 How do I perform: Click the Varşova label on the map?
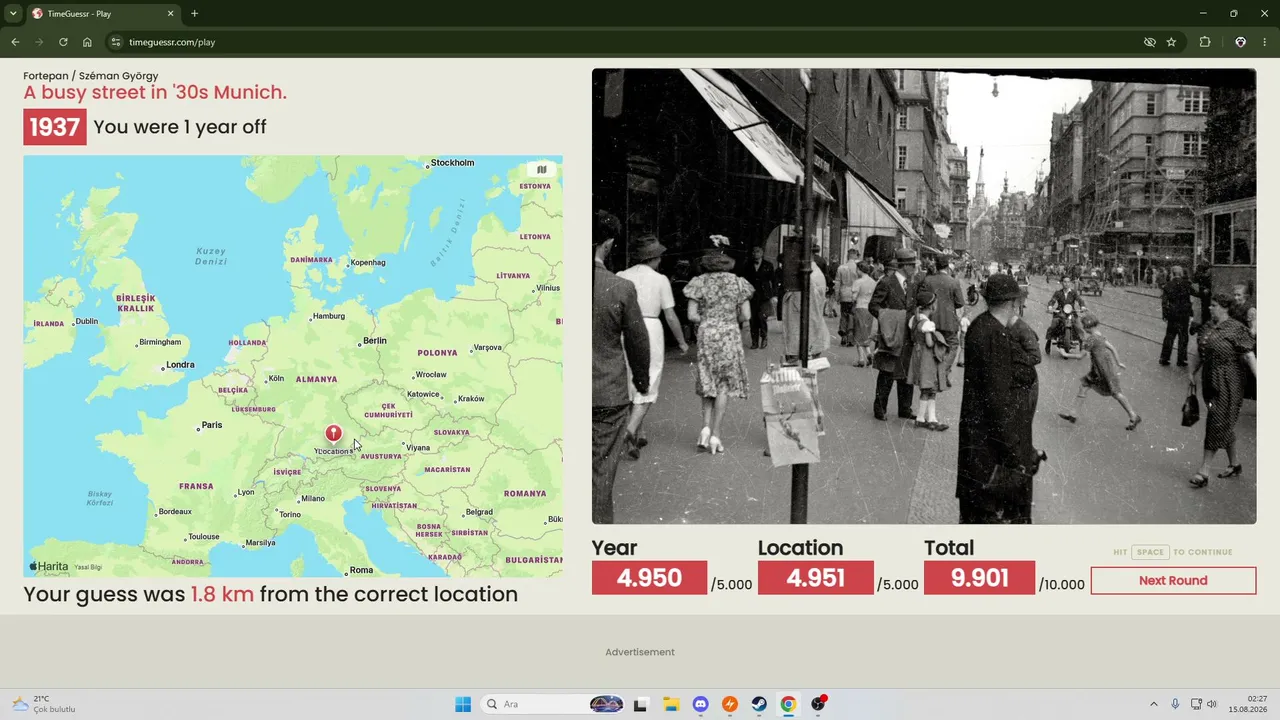(487, 348)
